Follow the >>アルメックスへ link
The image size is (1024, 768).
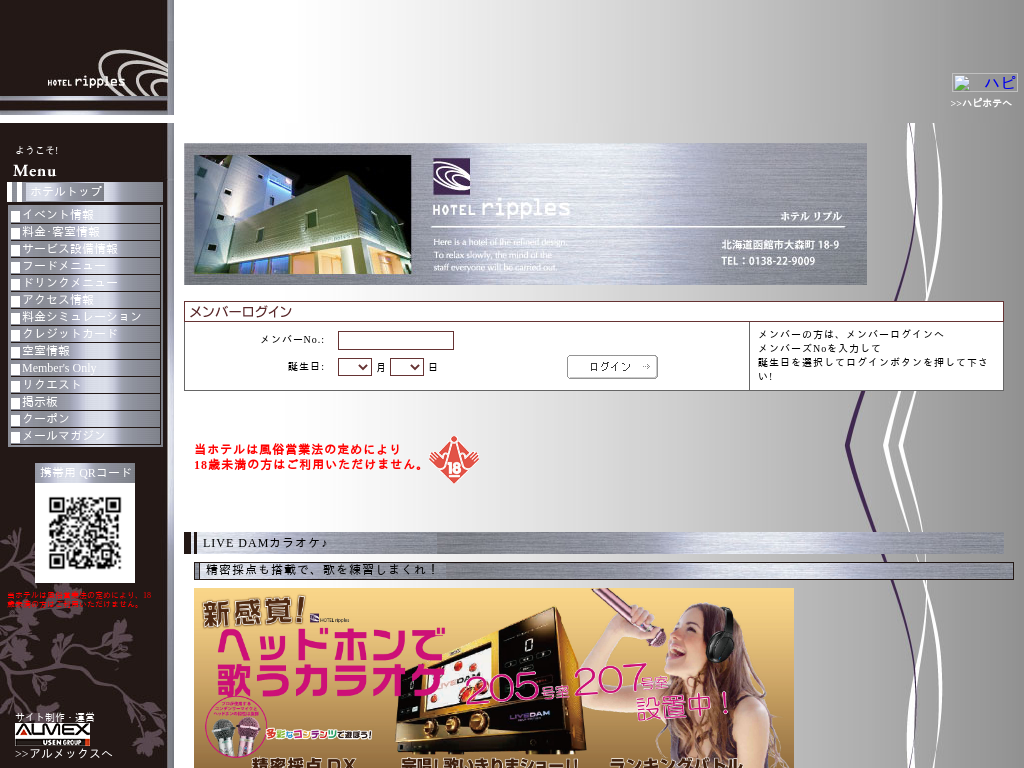coord(63,754)
